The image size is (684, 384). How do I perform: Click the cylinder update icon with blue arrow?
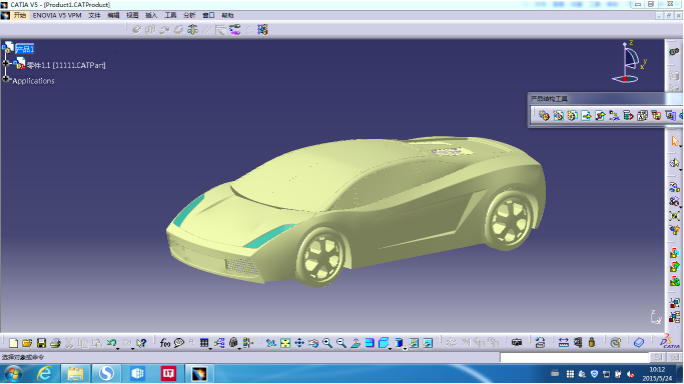(540, 343)
